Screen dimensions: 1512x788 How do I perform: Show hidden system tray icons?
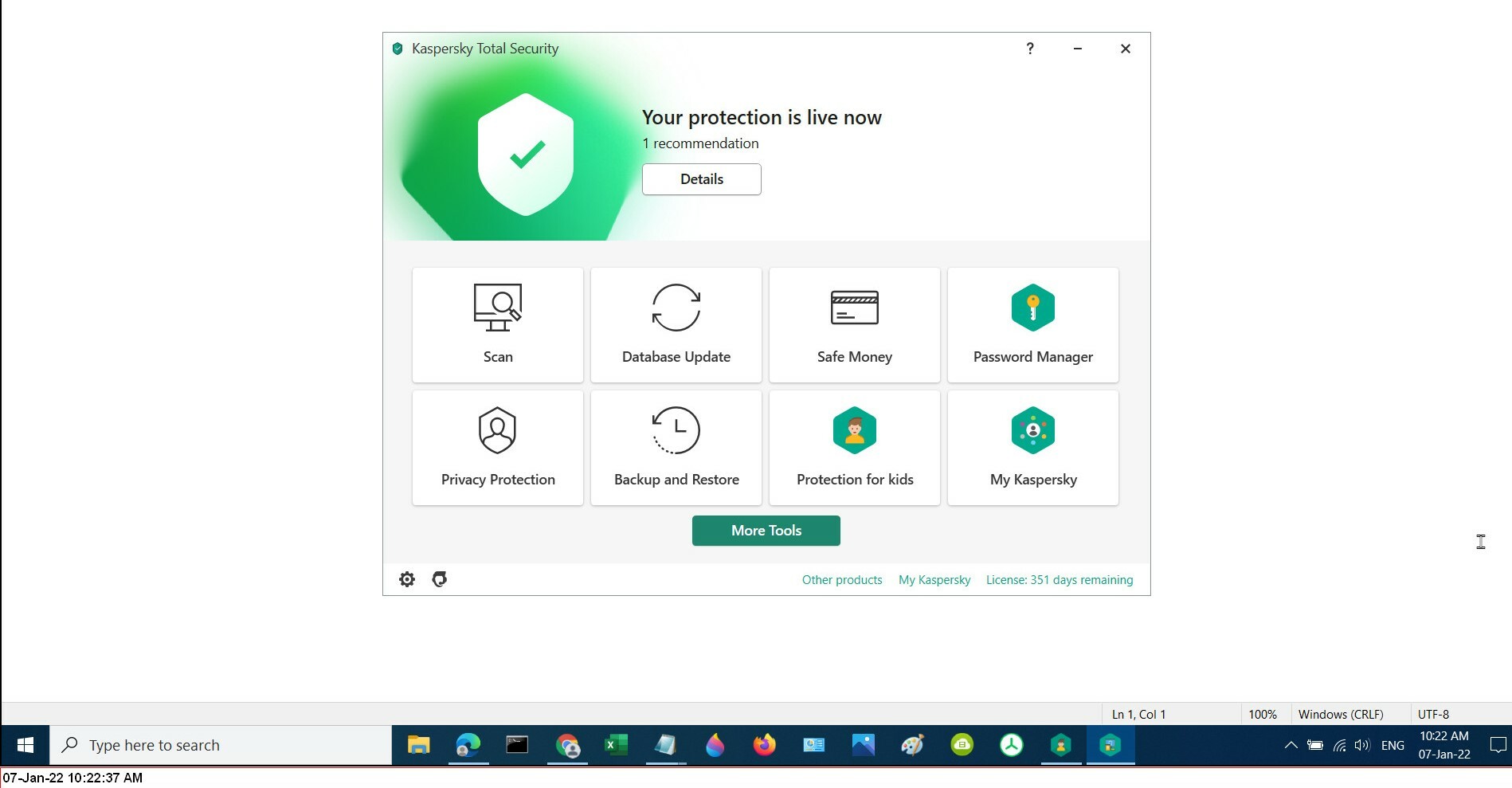pos(1291,746)
